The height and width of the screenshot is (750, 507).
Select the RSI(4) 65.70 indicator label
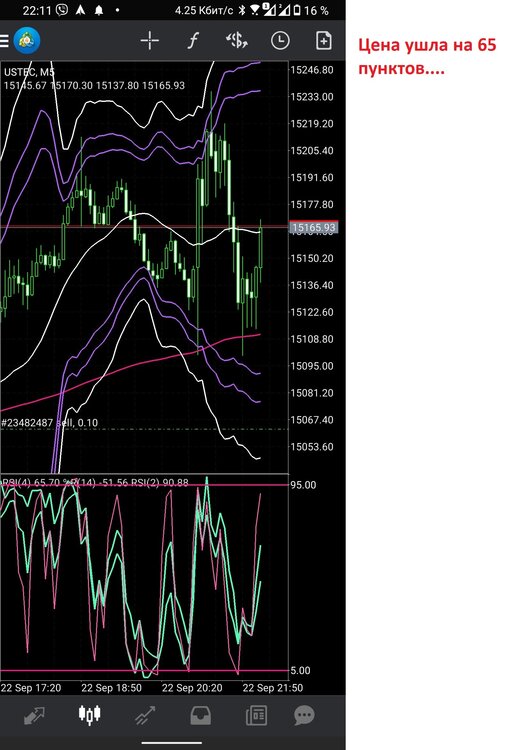pyautogui.click(x=30, y=483)
